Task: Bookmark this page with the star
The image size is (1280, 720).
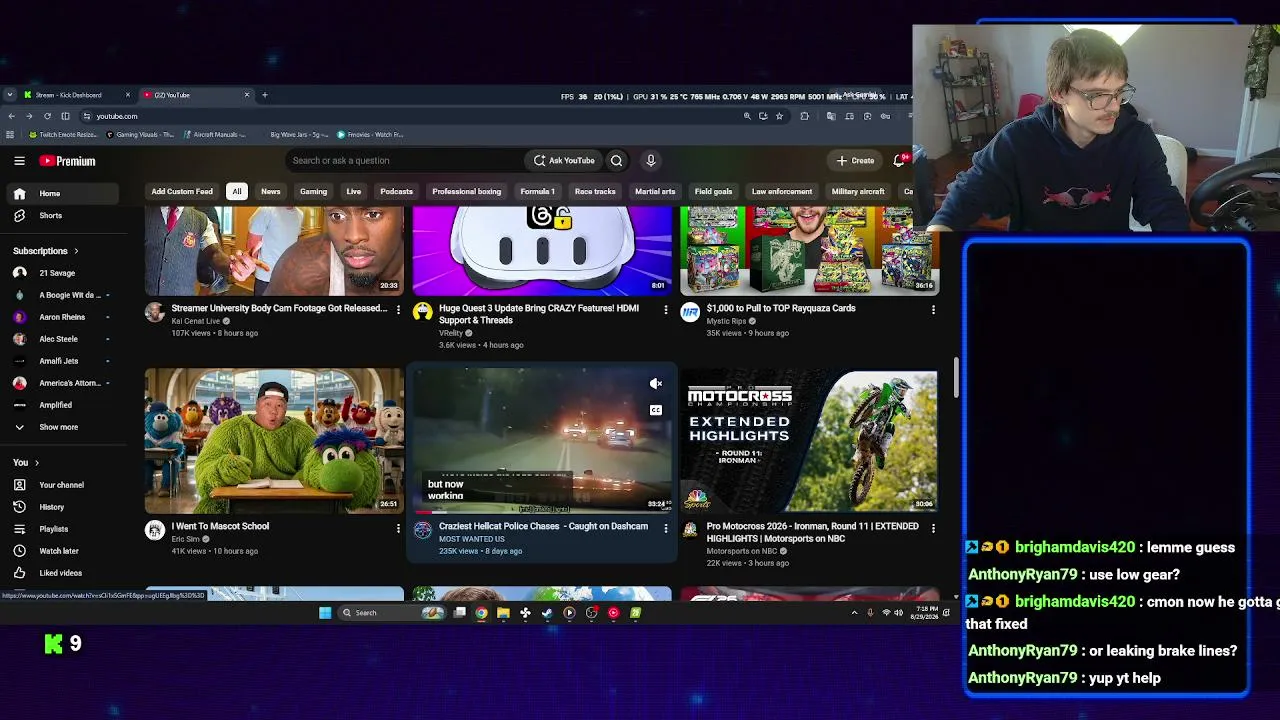Action: click(780, 116)
